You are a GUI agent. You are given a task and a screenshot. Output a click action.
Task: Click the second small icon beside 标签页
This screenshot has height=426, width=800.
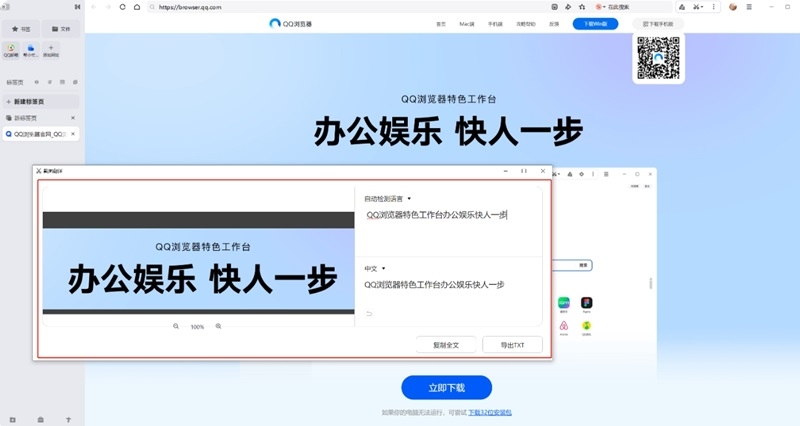point(49,82)
